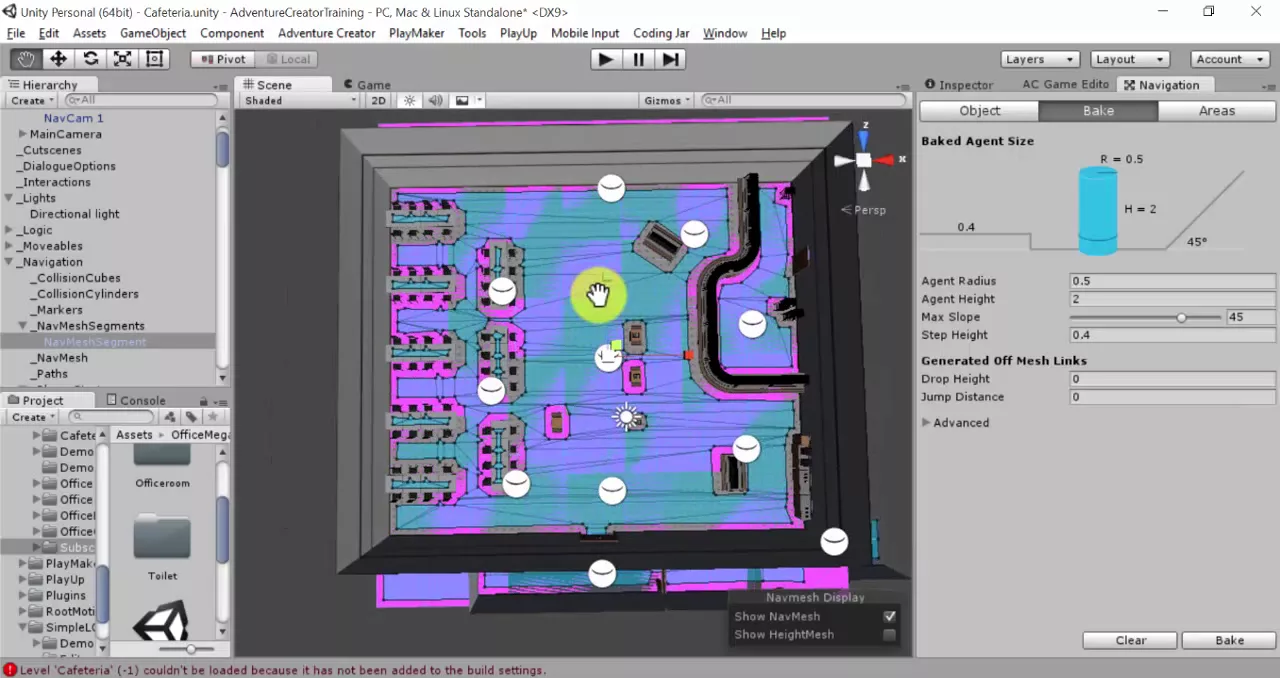Open the Layers dropdown
The width and height of the screenshot is (1280, 678).
click(x=1040, y=59)
